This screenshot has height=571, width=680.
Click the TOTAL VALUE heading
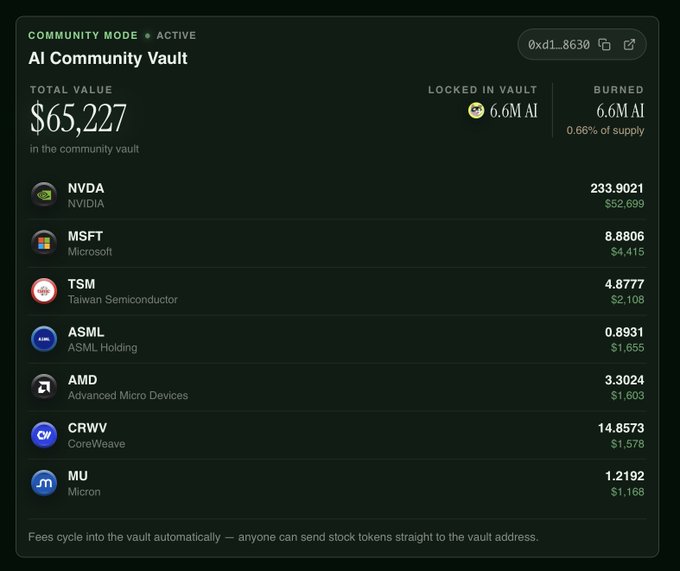tap(71, 90)
